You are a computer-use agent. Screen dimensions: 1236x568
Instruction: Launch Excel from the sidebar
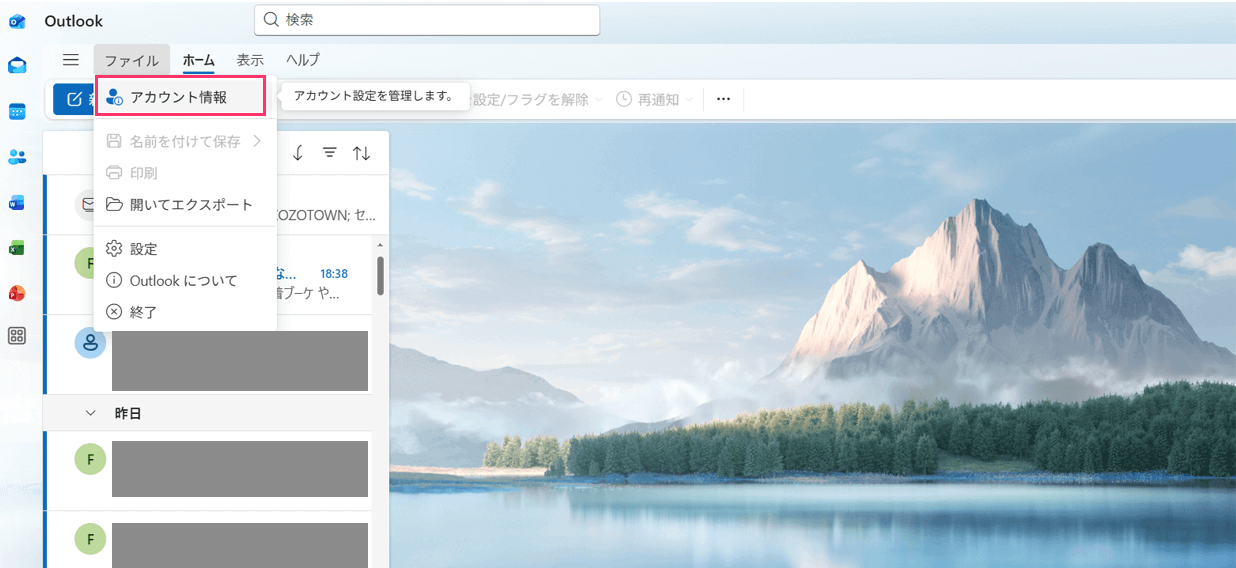[x=17, y=248]
